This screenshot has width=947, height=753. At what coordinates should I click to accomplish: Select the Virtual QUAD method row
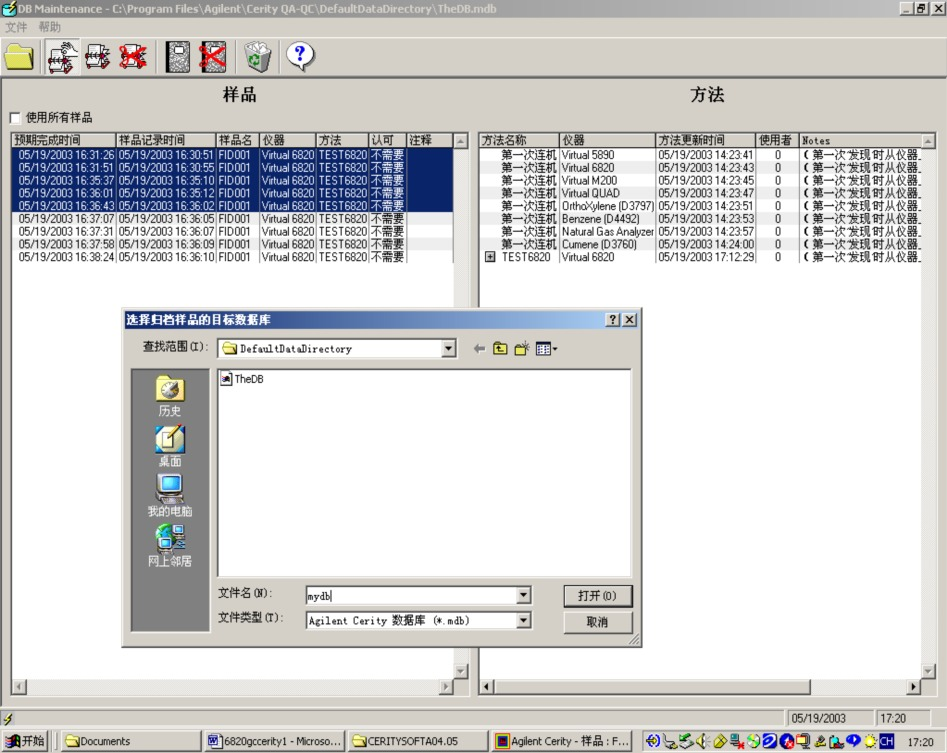tap(700, 193)
